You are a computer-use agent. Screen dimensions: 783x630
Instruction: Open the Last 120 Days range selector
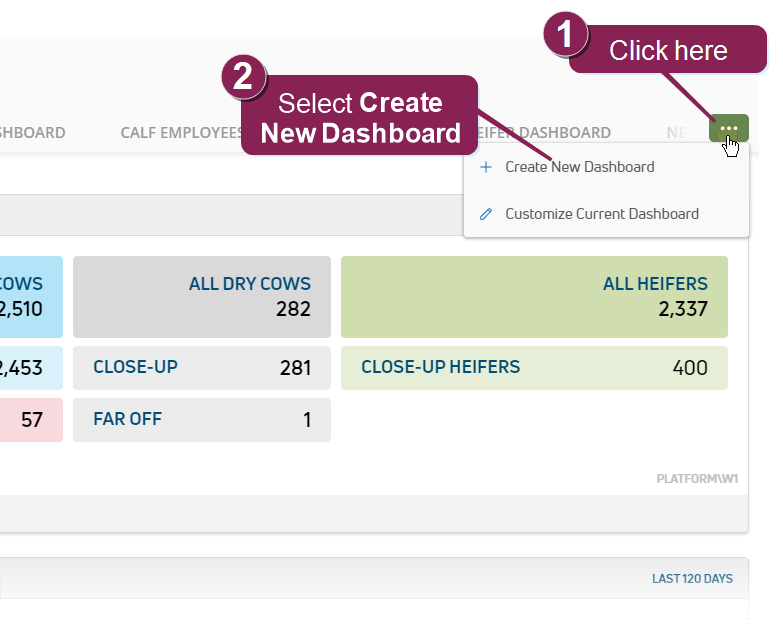click(692, 579)
